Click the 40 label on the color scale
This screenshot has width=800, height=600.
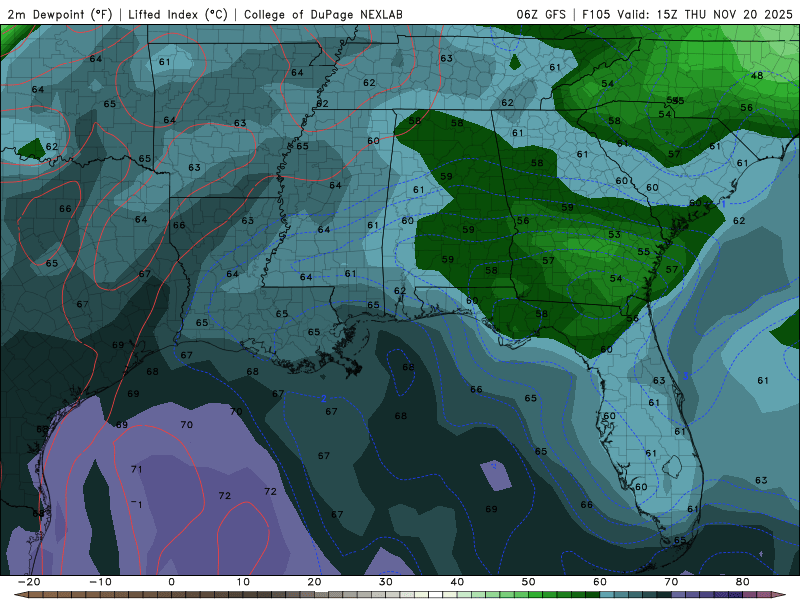457,582
